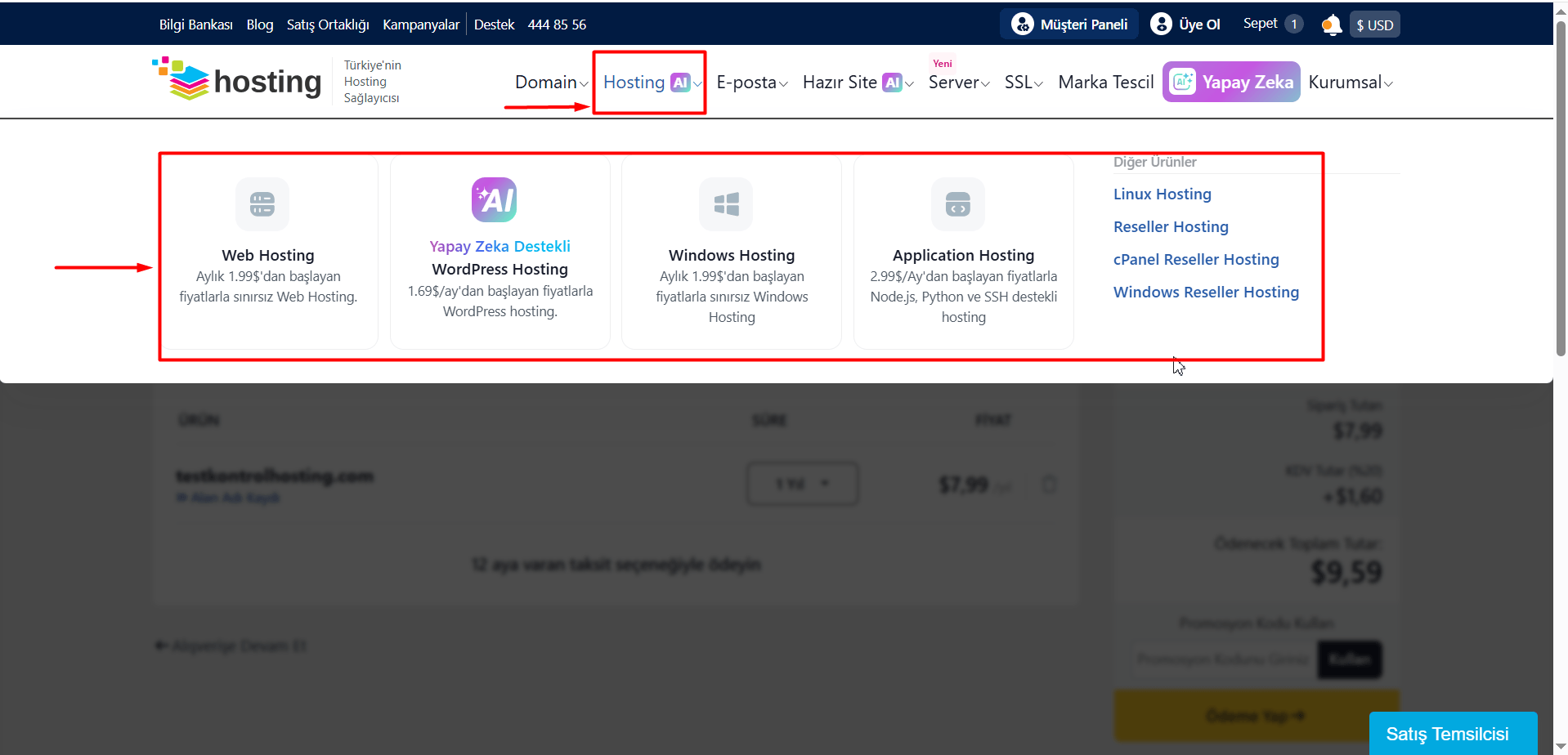
Task: Select the Web Hosting card title
Action: click(268, 256)
